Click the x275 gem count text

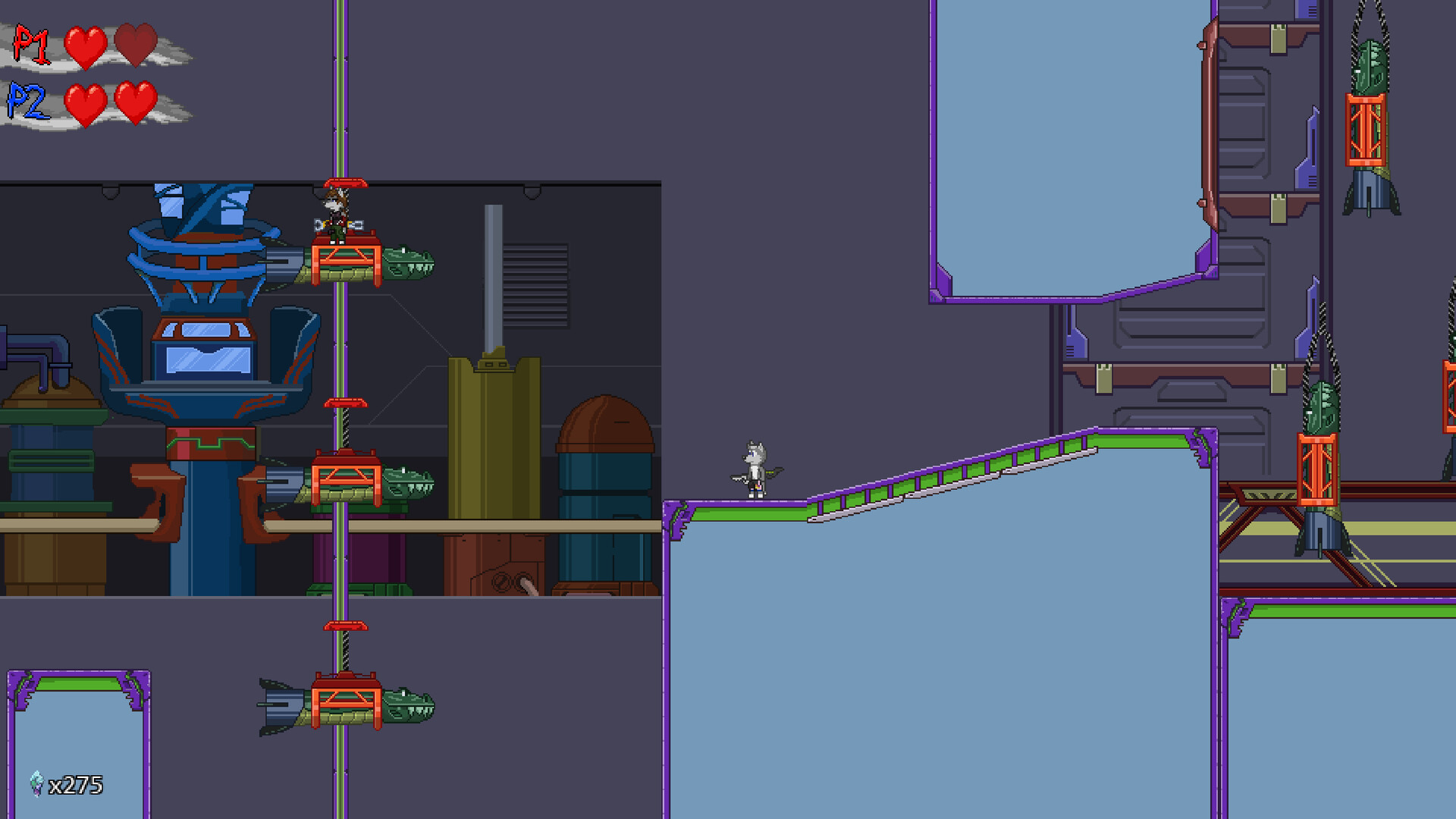pyautogui.click(x=76, y=785)
